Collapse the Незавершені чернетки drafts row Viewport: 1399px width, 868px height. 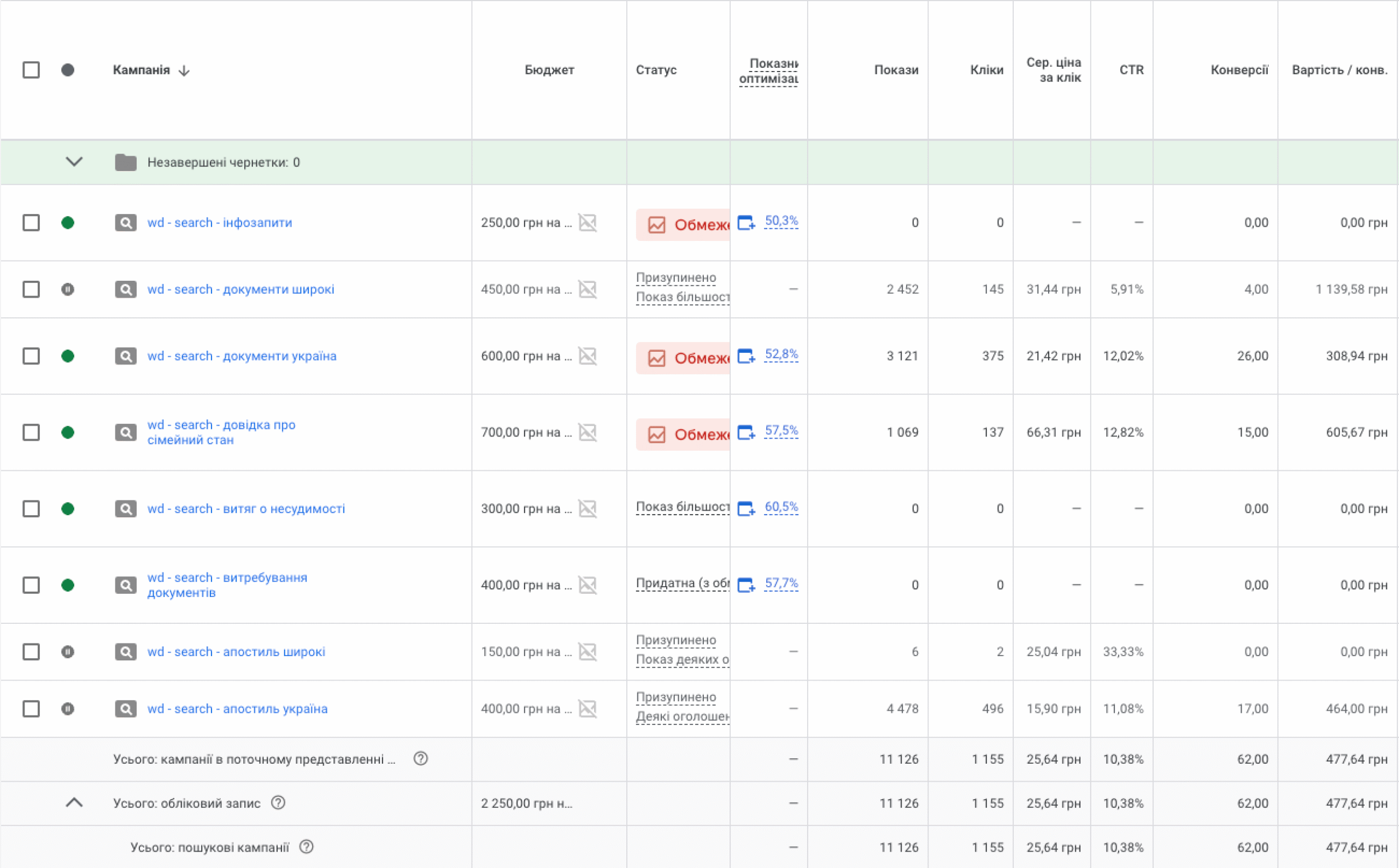[74, 162]
